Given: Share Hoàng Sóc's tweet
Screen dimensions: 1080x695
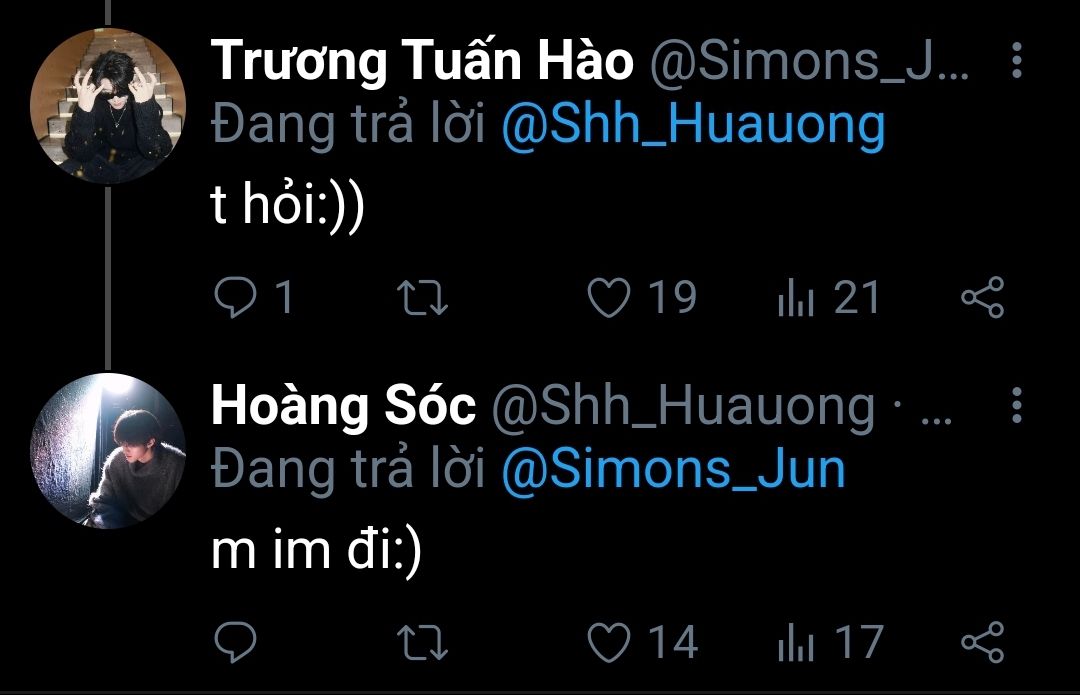Looking at the screenshot, I should click(x=983, y=642).
